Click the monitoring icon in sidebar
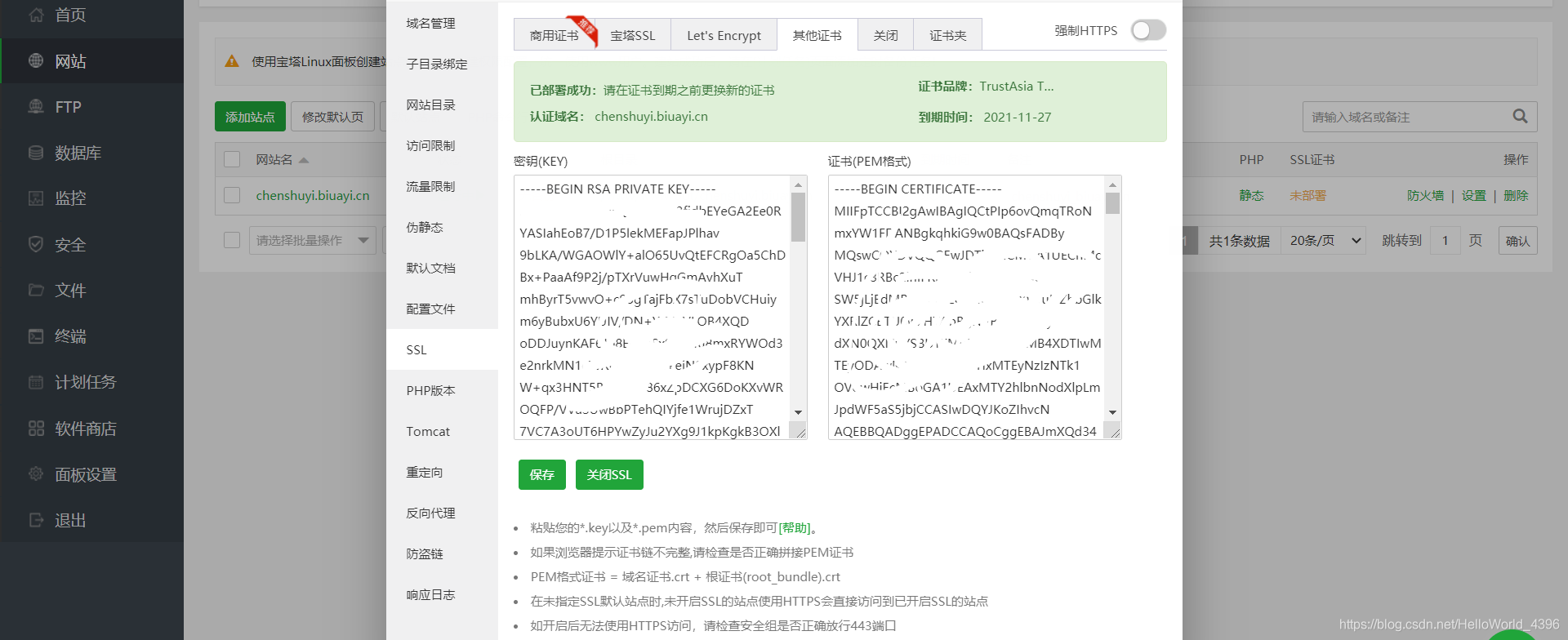This screenshot has height=640, width=1568. coord(36,198)
